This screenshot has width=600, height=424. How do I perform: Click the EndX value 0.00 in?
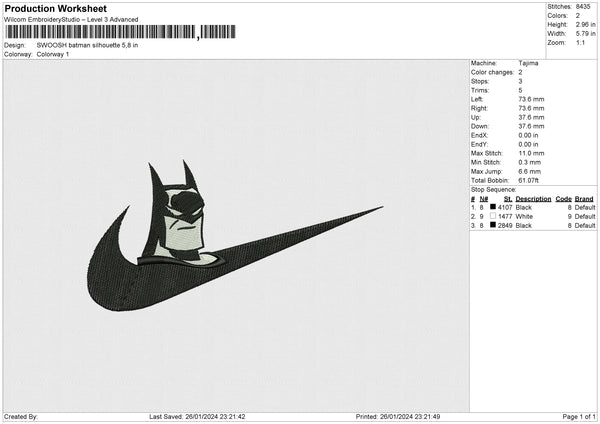pyautogui.click(x=528, y=135)
